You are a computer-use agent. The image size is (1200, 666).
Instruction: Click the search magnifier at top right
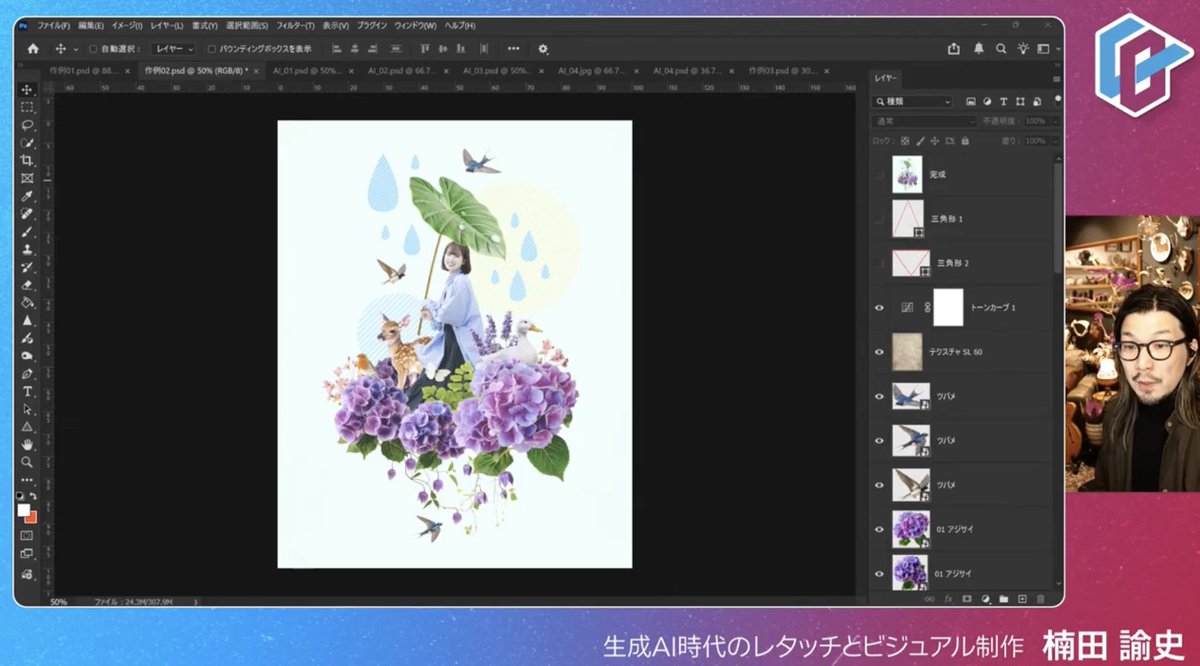[1001, 48]
